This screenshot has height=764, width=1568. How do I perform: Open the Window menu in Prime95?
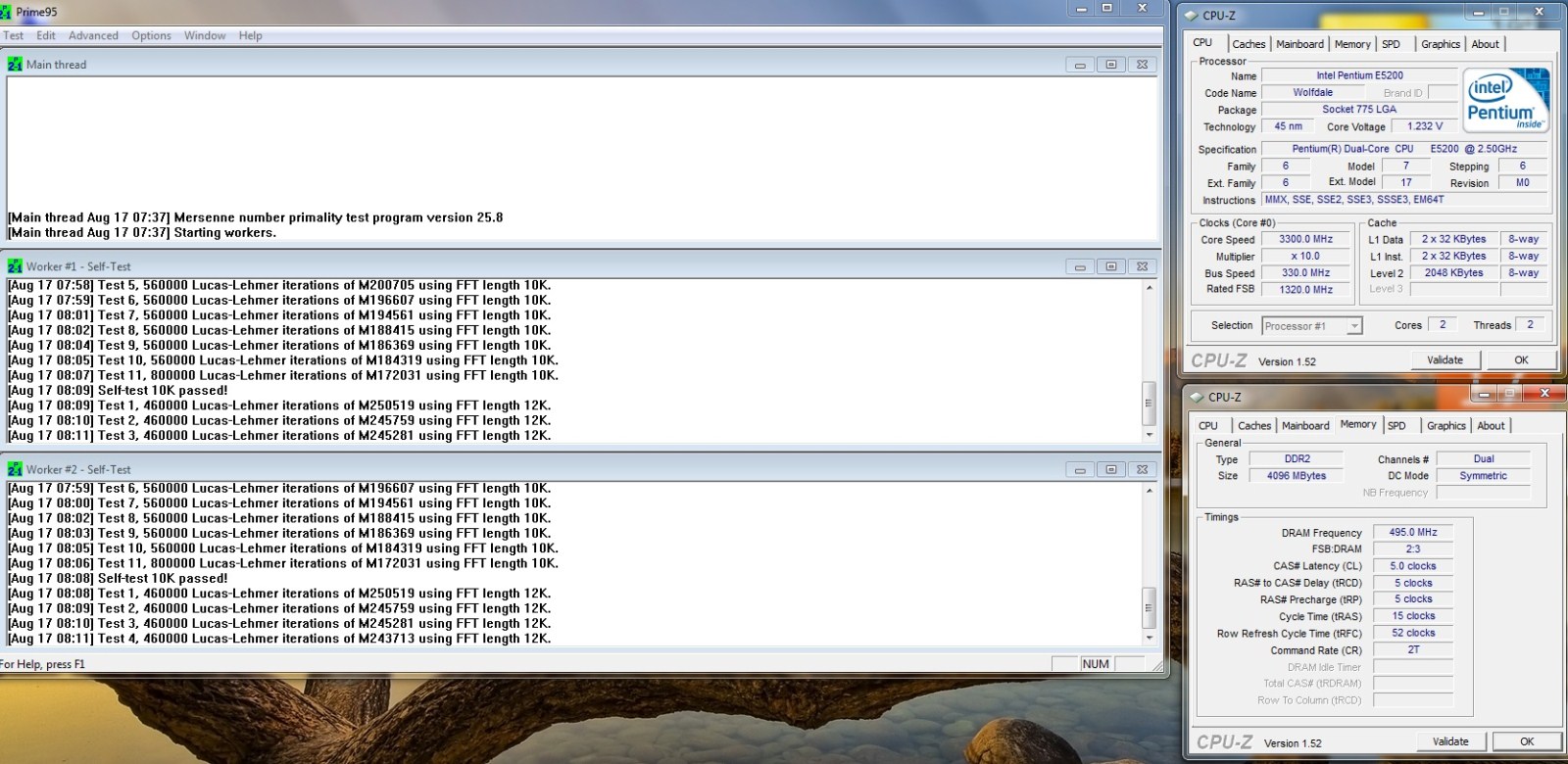(x=205, y=35)
